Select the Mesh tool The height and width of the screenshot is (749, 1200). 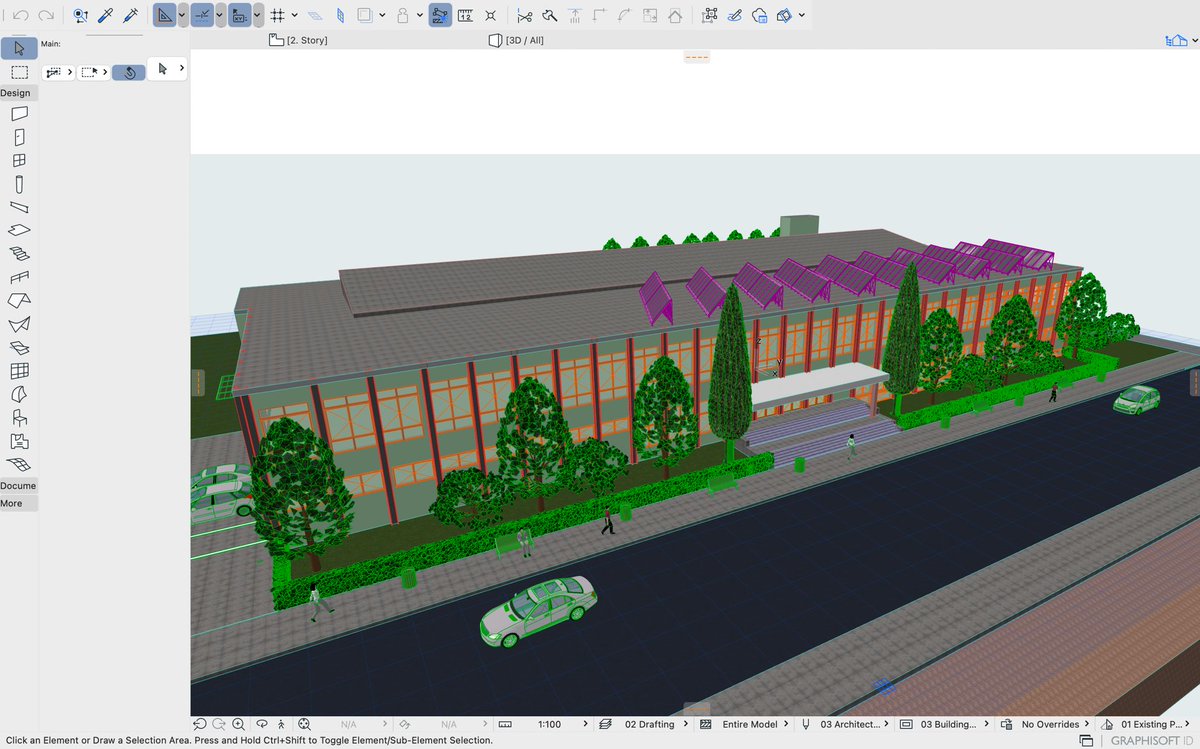(19, 464)
